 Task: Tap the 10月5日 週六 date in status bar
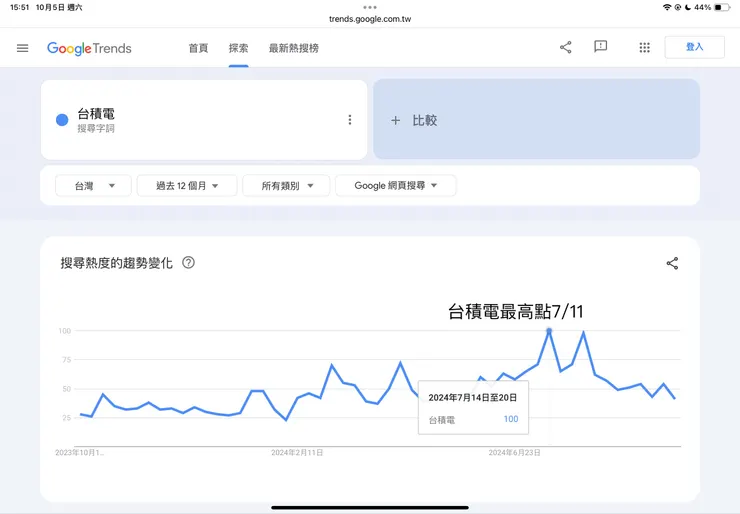pos(59,7)
